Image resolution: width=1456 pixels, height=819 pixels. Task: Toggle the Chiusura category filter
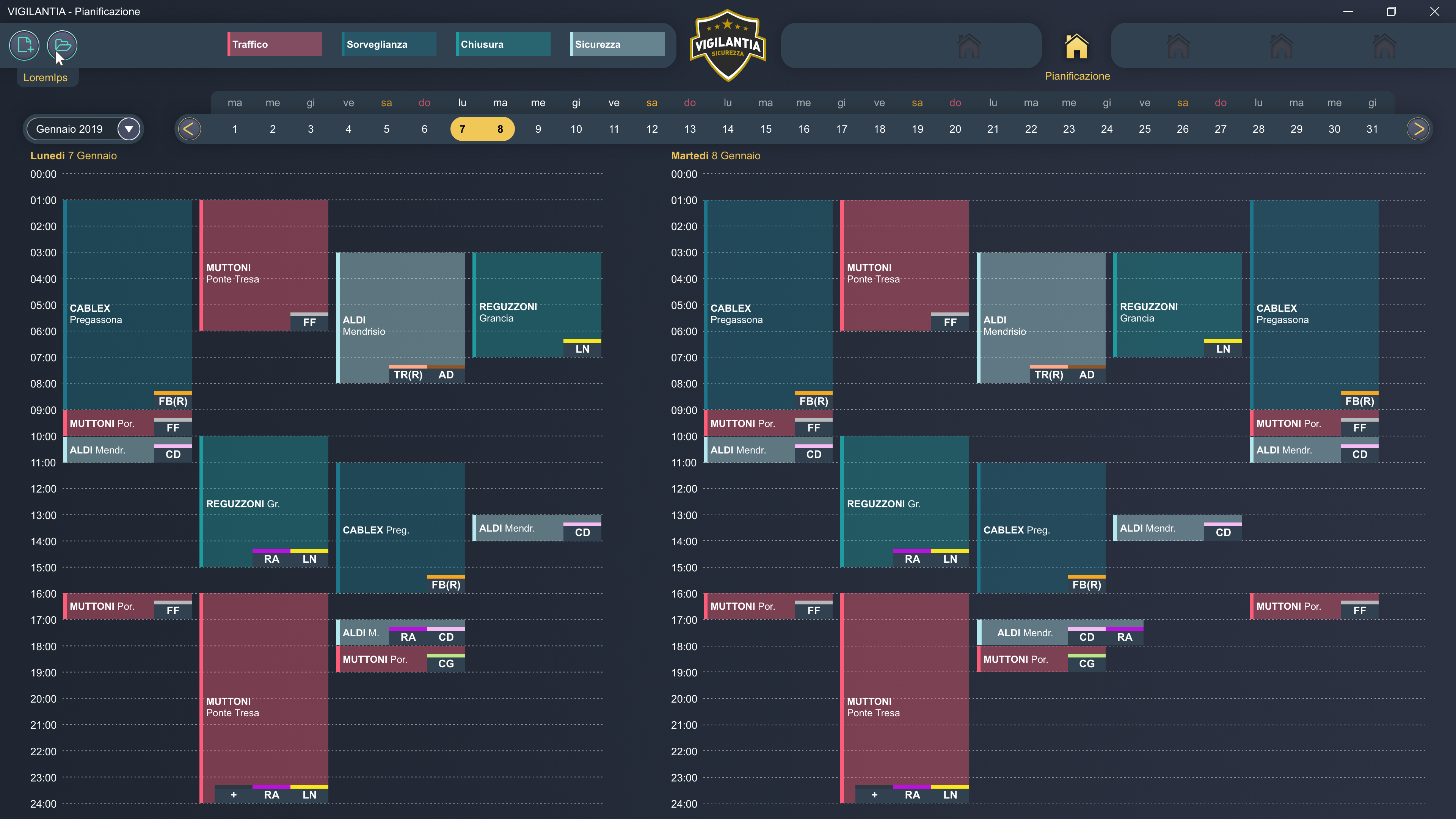point(503,44)
